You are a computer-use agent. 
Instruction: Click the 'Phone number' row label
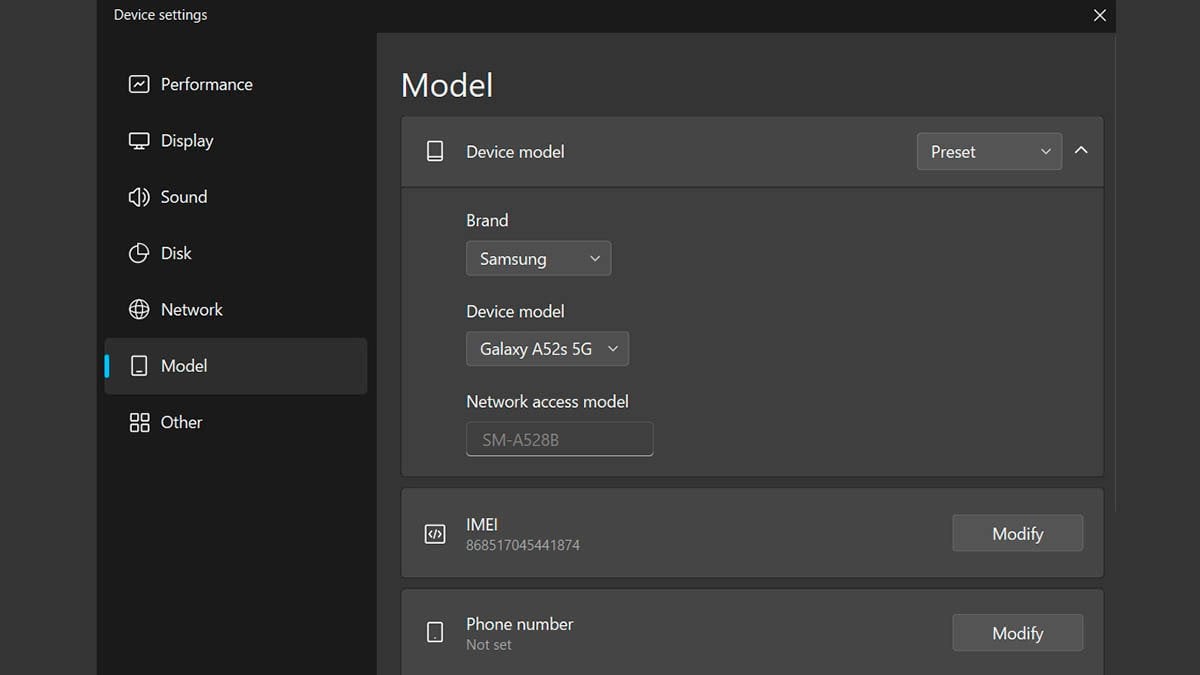520,624
